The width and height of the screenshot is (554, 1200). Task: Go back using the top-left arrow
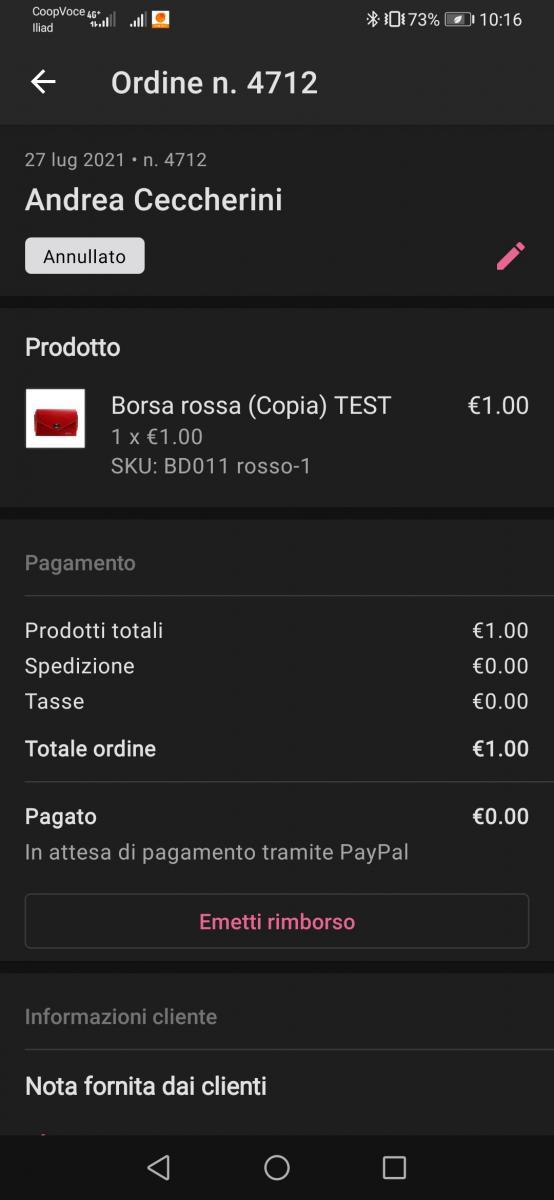tap(43, 82)
